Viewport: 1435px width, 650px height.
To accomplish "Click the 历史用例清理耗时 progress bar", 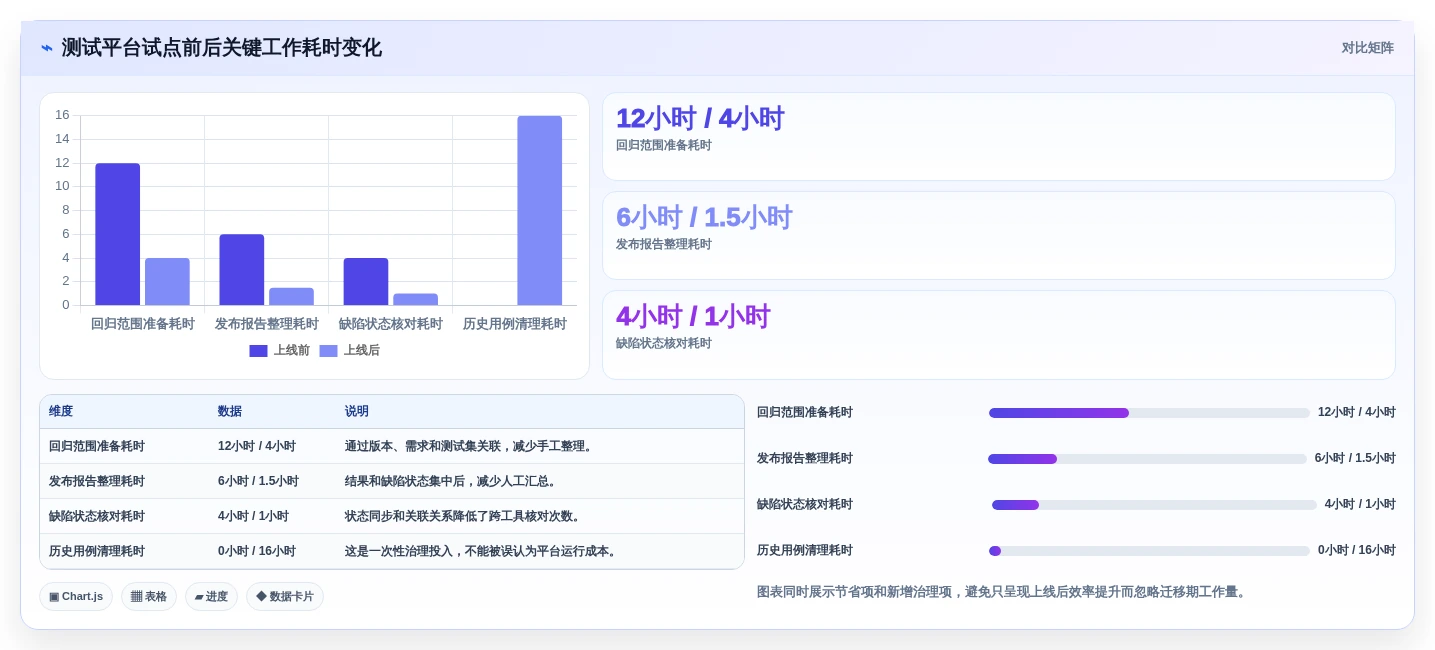I will click(x=1149, y=551).
